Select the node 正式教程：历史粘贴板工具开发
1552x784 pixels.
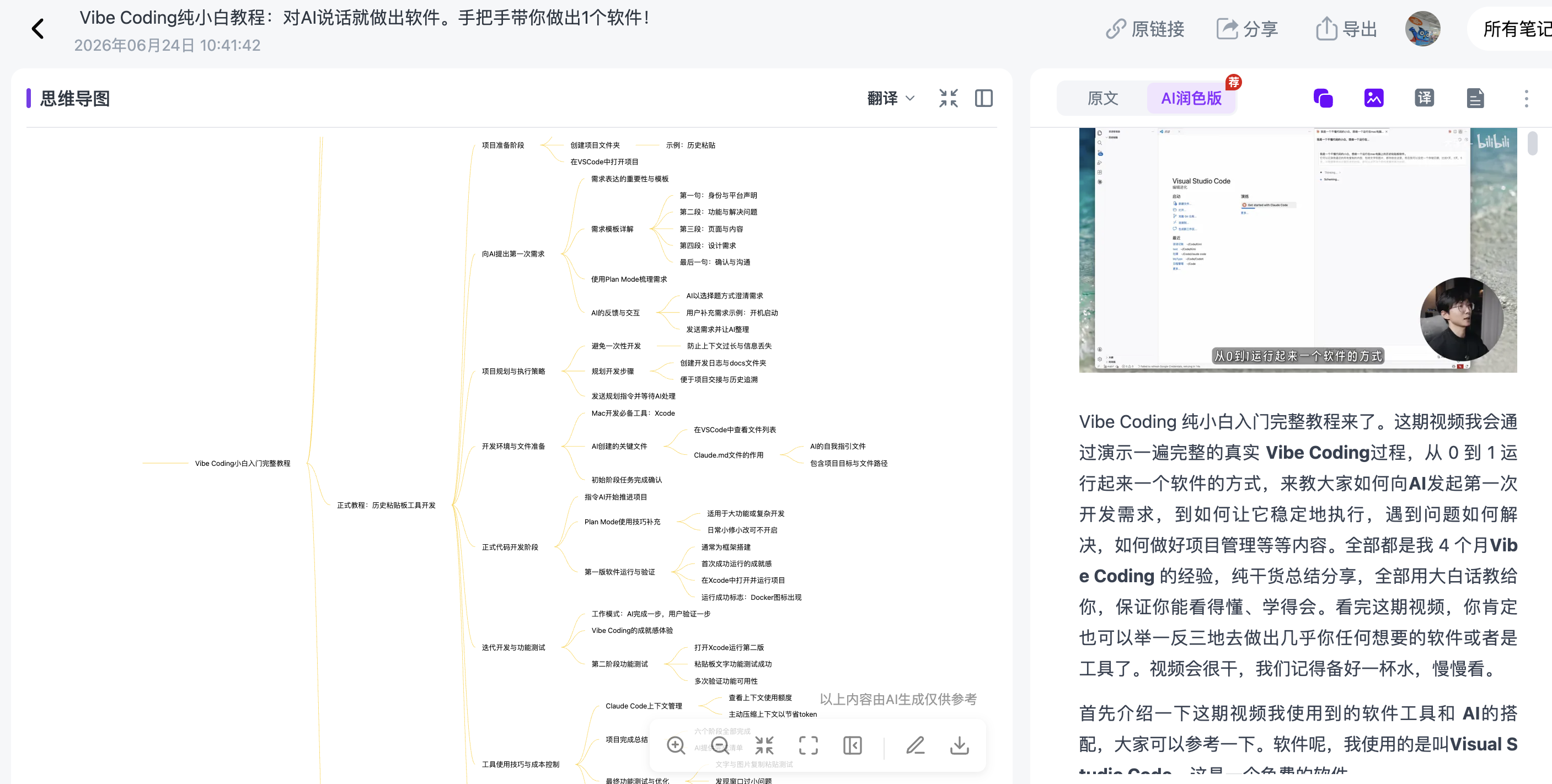click(x=386, y=505)
